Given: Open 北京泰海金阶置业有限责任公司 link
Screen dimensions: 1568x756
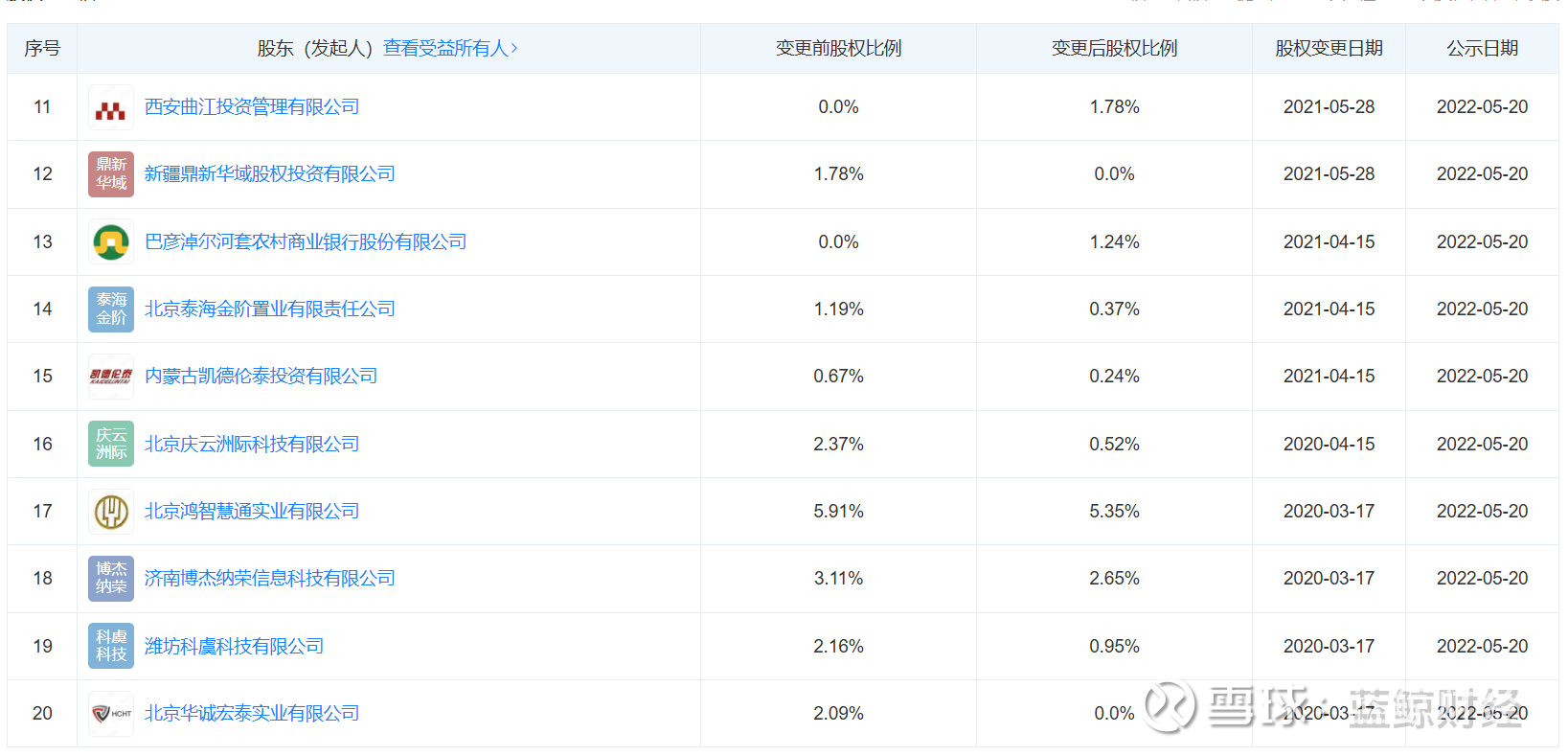Looking at the screenshot, I should [x=269, y=309].
